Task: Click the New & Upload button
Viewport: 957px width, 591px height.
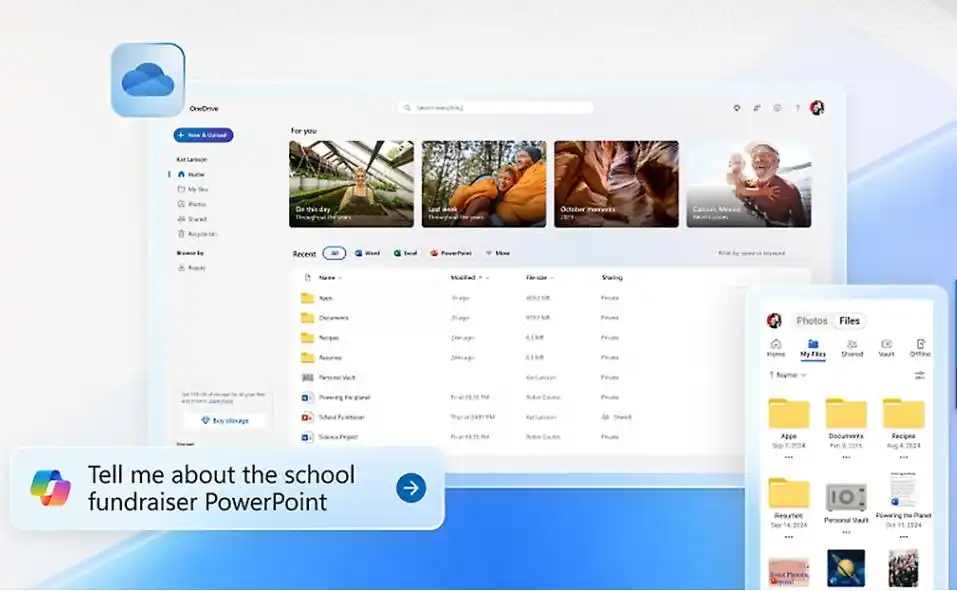Action: (203, 135)
